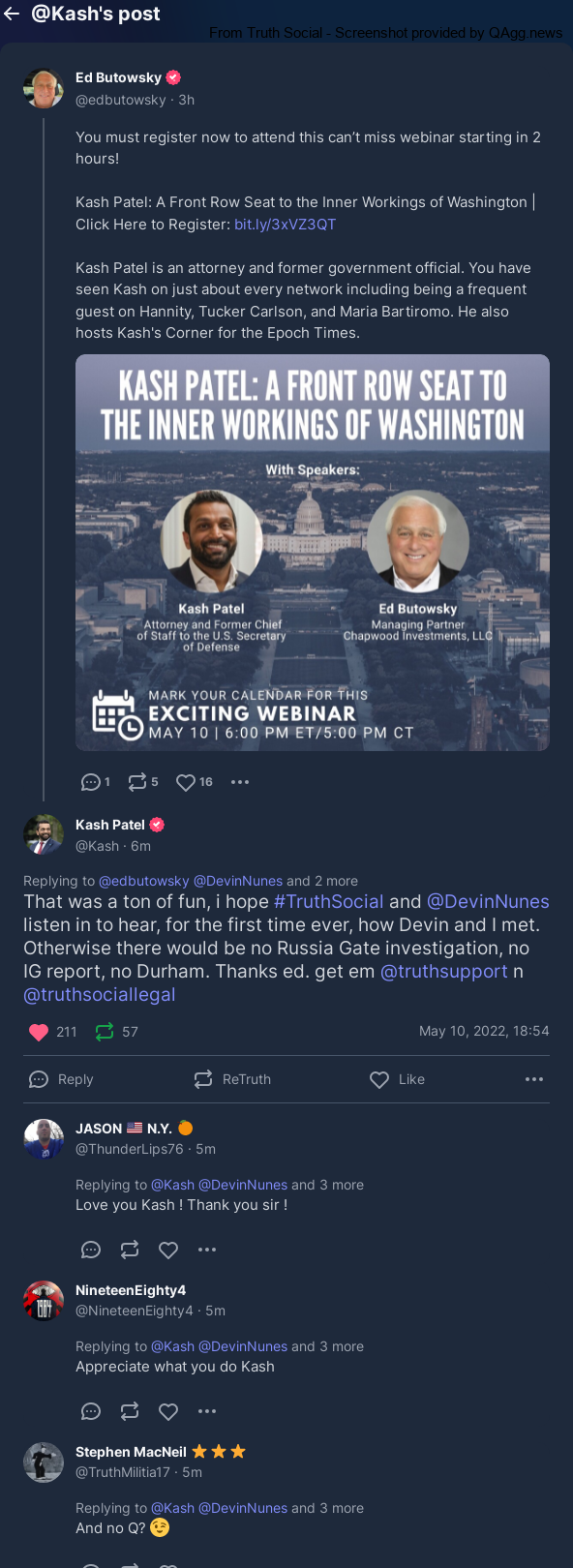
Task: Retruth the NineteenEighty4 comment
Action: tap(130, 1411)
